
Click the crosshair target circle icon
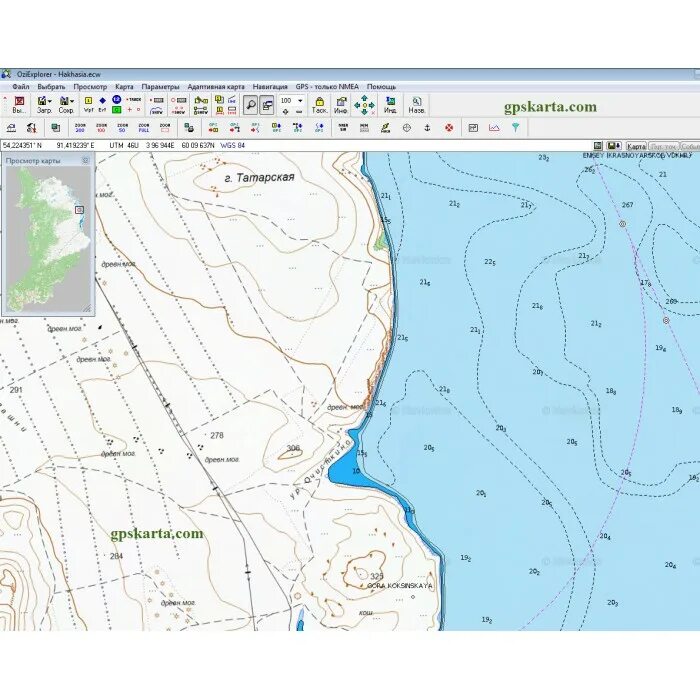(406, 128)
